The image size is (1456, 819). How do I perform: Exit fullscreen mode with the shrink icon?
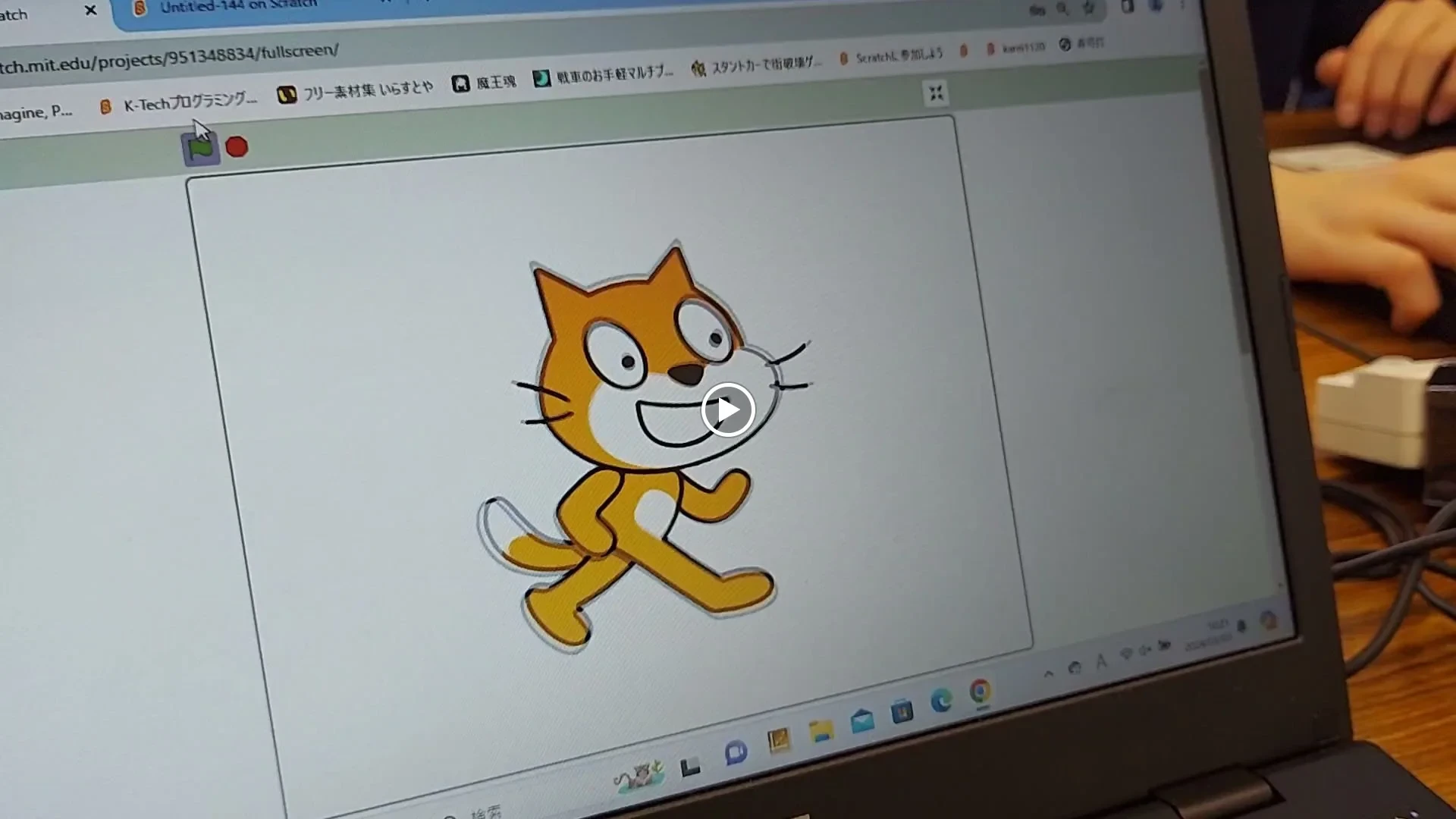coord(936,93)
